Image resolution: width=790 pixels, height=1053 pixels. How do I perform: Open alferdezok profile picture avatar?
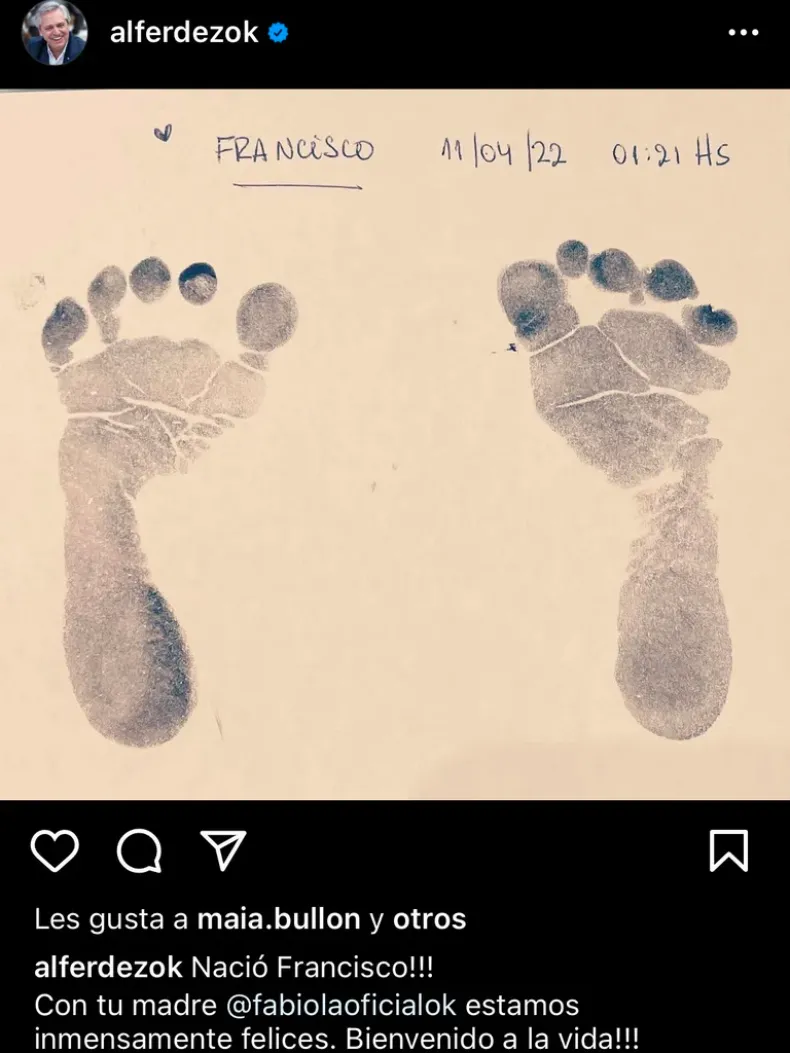[54, 33]
